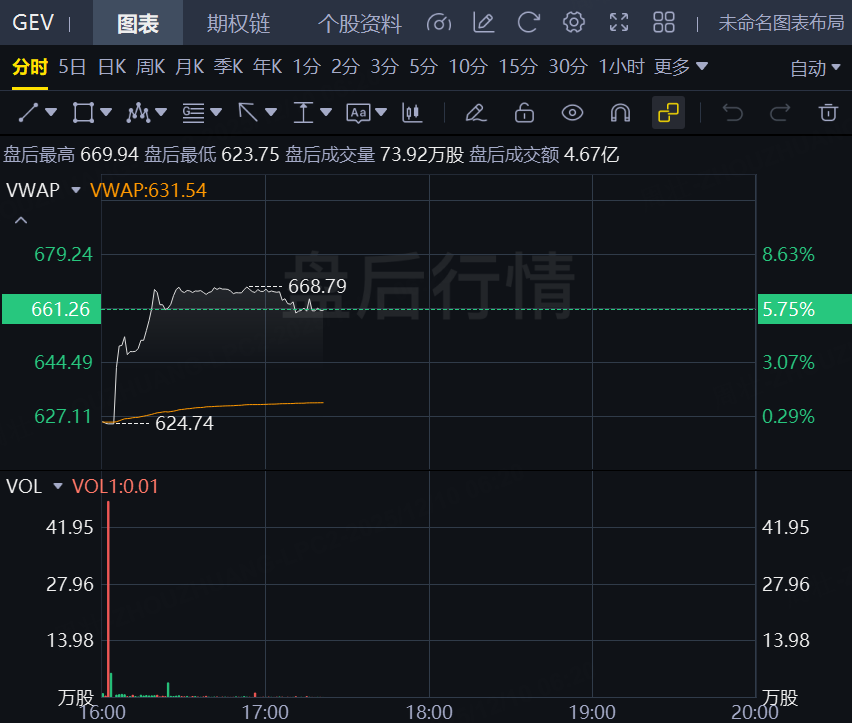Expand the VWAP indicator dropdown
The height and width of the screenshot is (723, 852).
pyautogui.click(x=76, y=190)
